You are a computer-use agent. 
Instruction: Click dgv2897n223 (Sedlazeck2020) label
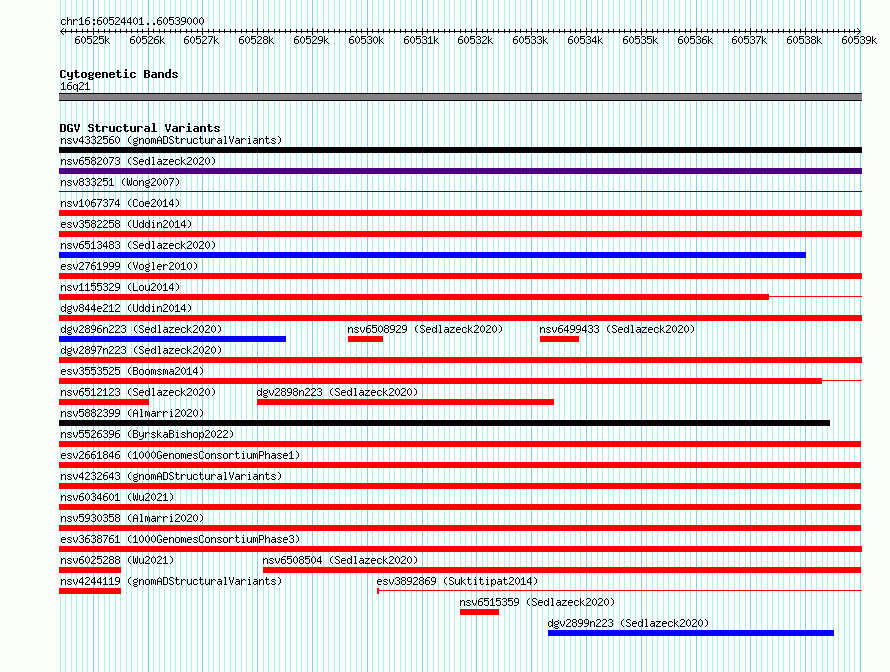point(141,350)
